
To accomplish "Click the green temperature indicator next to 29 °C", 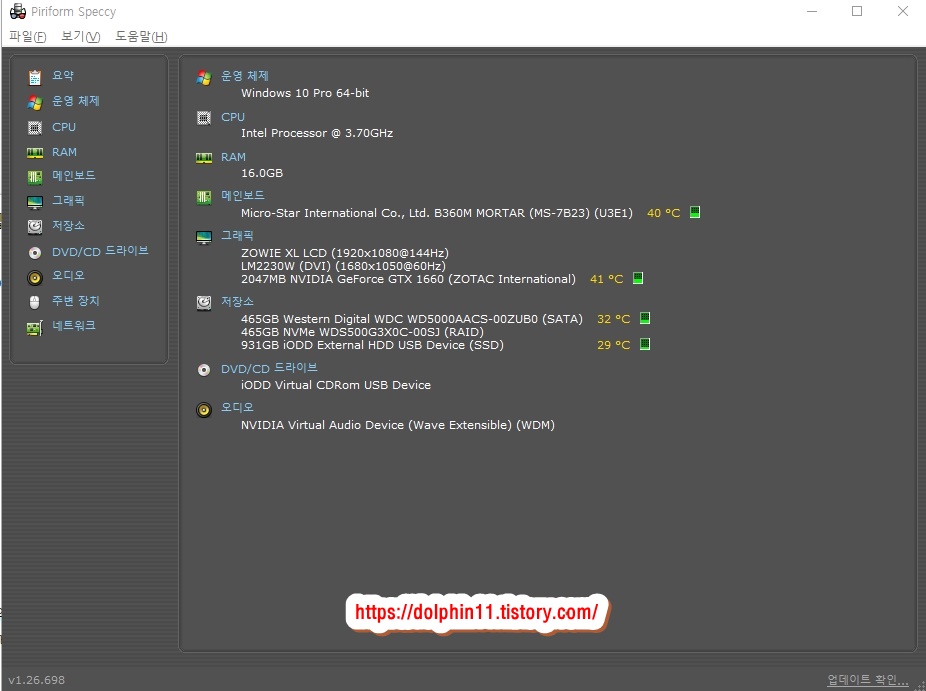I will [x=645, y=344].
